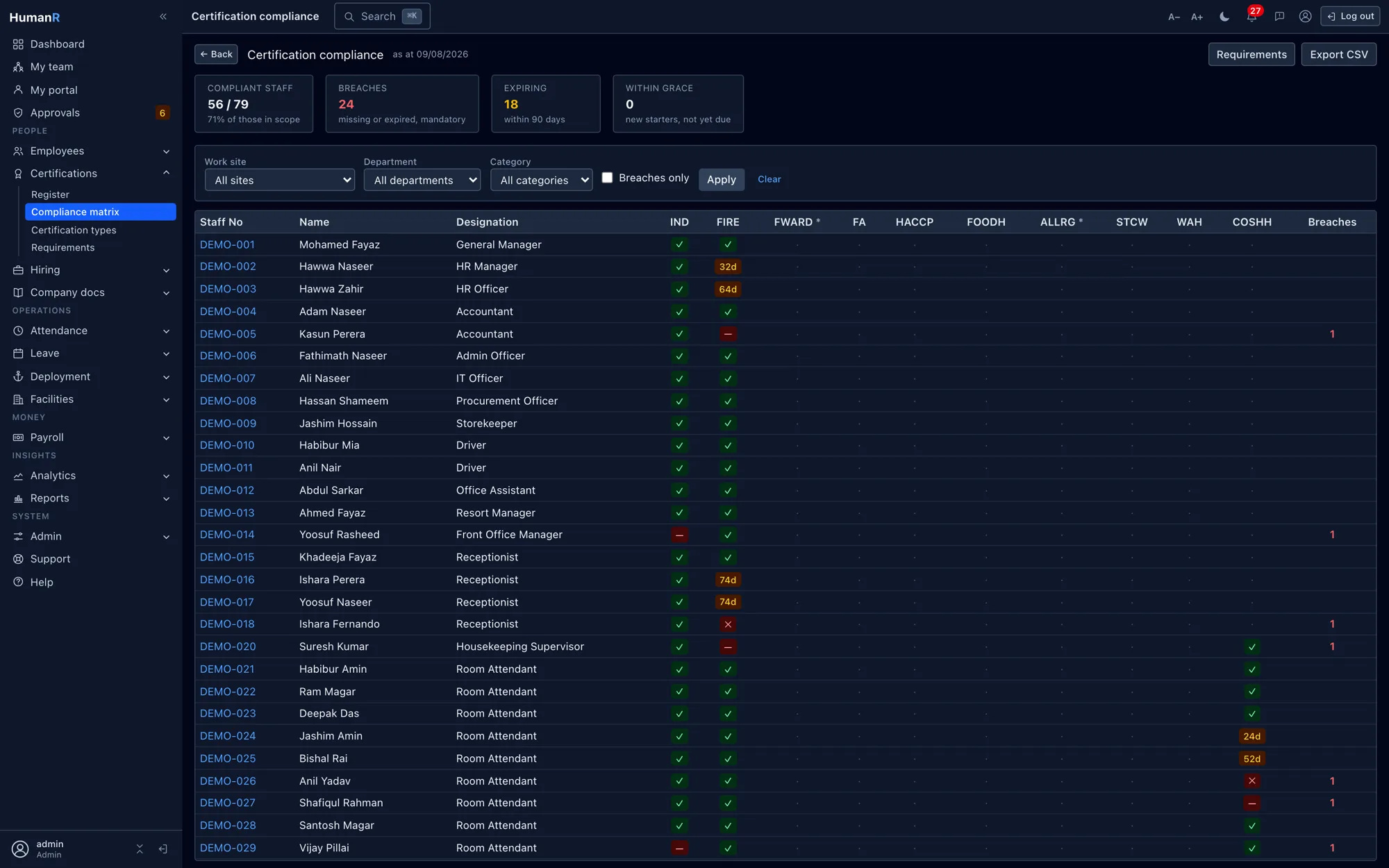Click the header Requirements button
Screen dimensions: 1389x868
(1251, 54)
